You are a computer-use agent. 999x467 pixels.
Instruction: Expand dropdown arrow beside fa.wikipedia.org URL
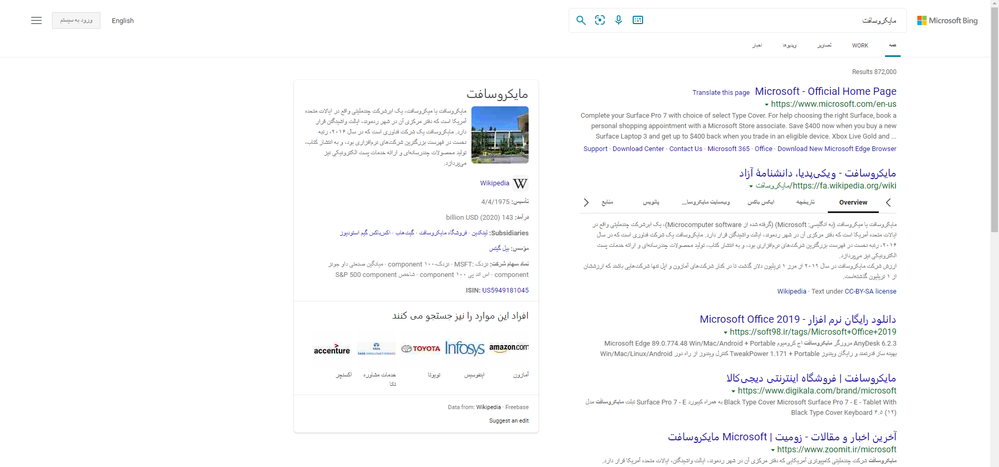tap(751, 187)
